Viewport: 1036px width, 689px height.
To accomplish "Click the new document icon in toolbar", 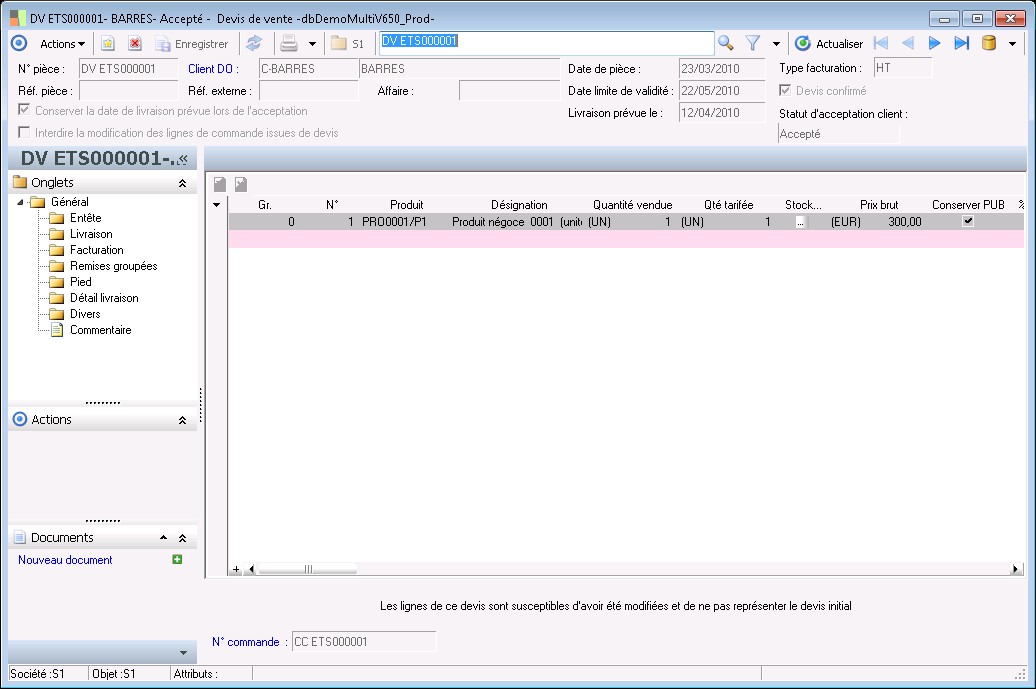I will click(108, 43).
